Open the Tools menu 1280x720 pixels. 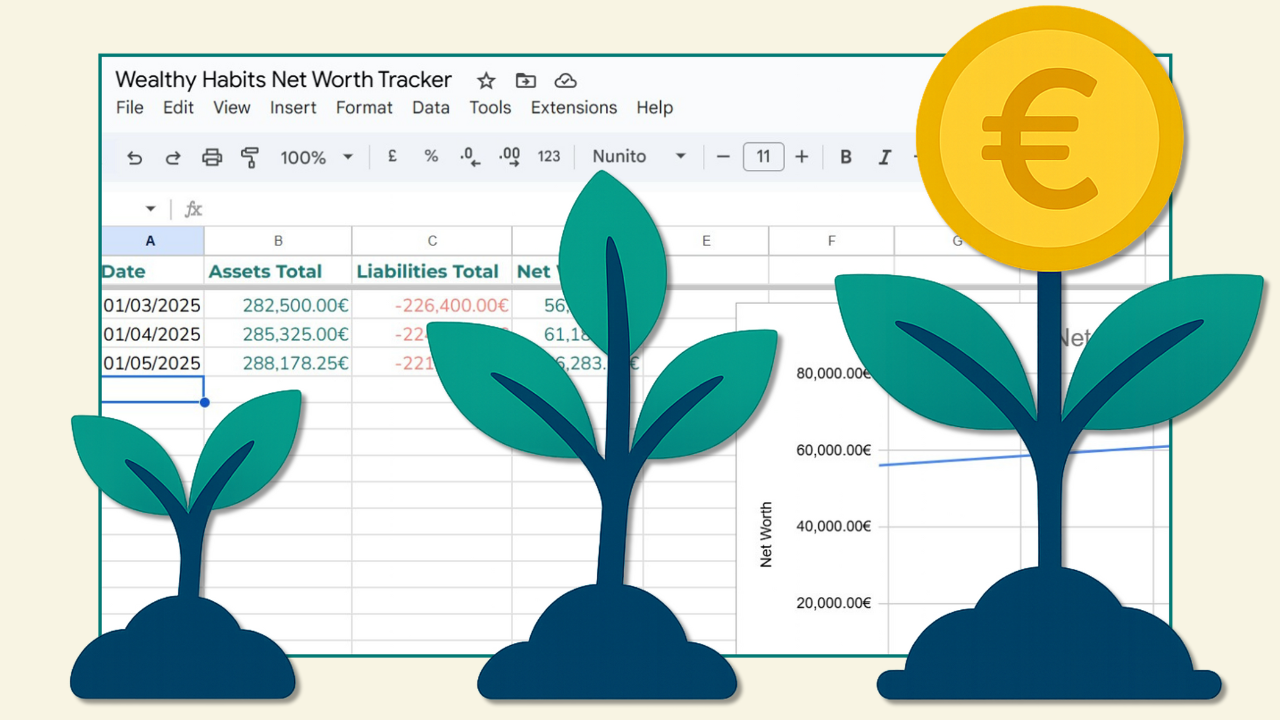tap(490, 107)
